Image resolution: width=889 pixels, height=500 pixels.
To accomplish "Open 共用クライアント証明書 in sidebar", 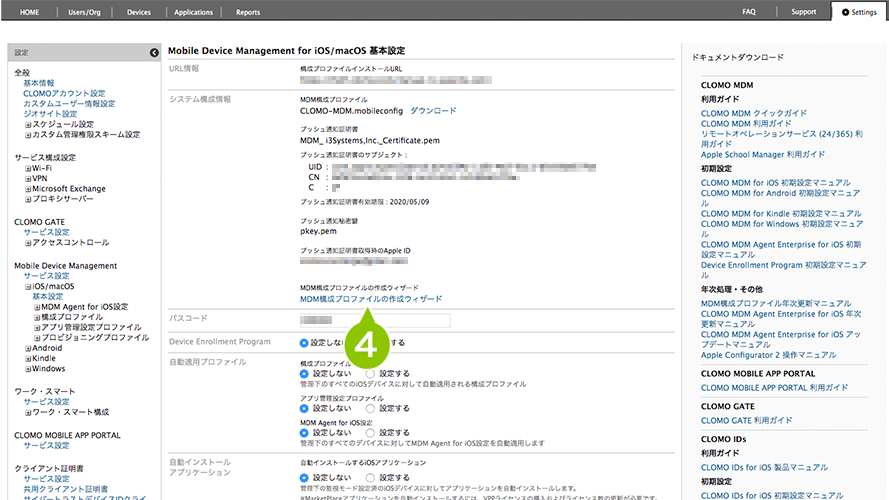I will (x=66, y=489).
